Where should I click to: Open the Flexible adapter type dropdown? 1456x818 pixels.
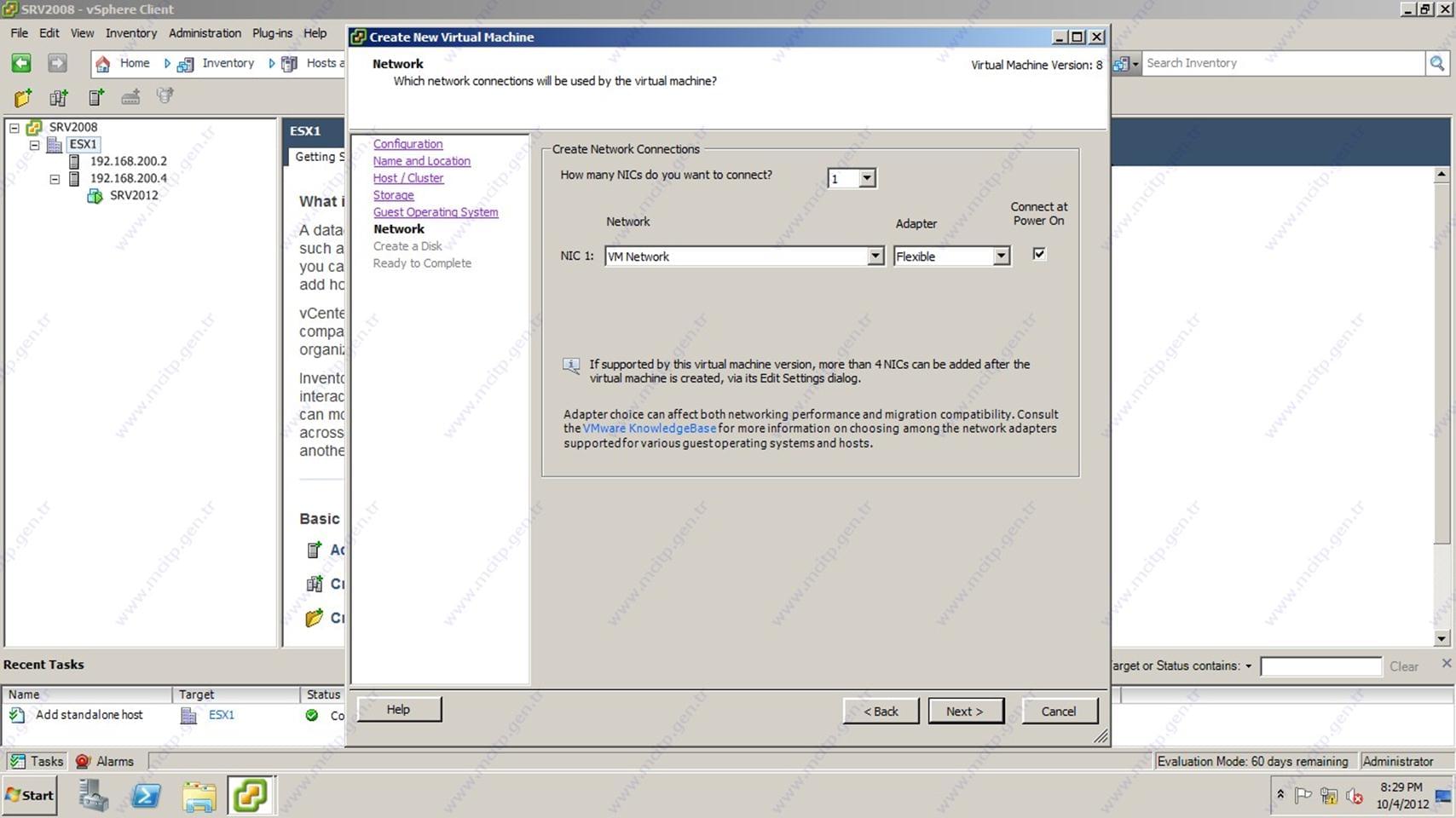[1002, 256]
